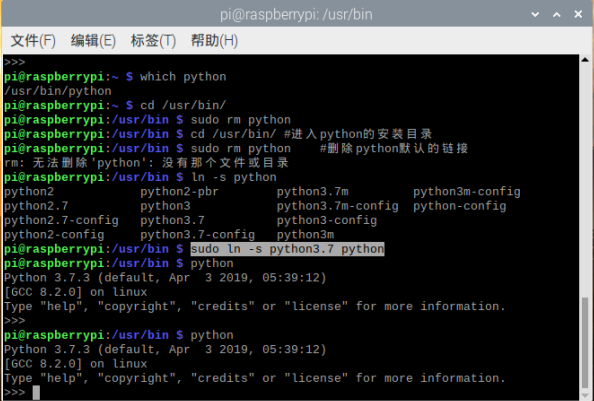The width and height of the screenshot is (594, 401).
Task: Click 'python3m-config' in the completion list
Action: click(467, 192)
